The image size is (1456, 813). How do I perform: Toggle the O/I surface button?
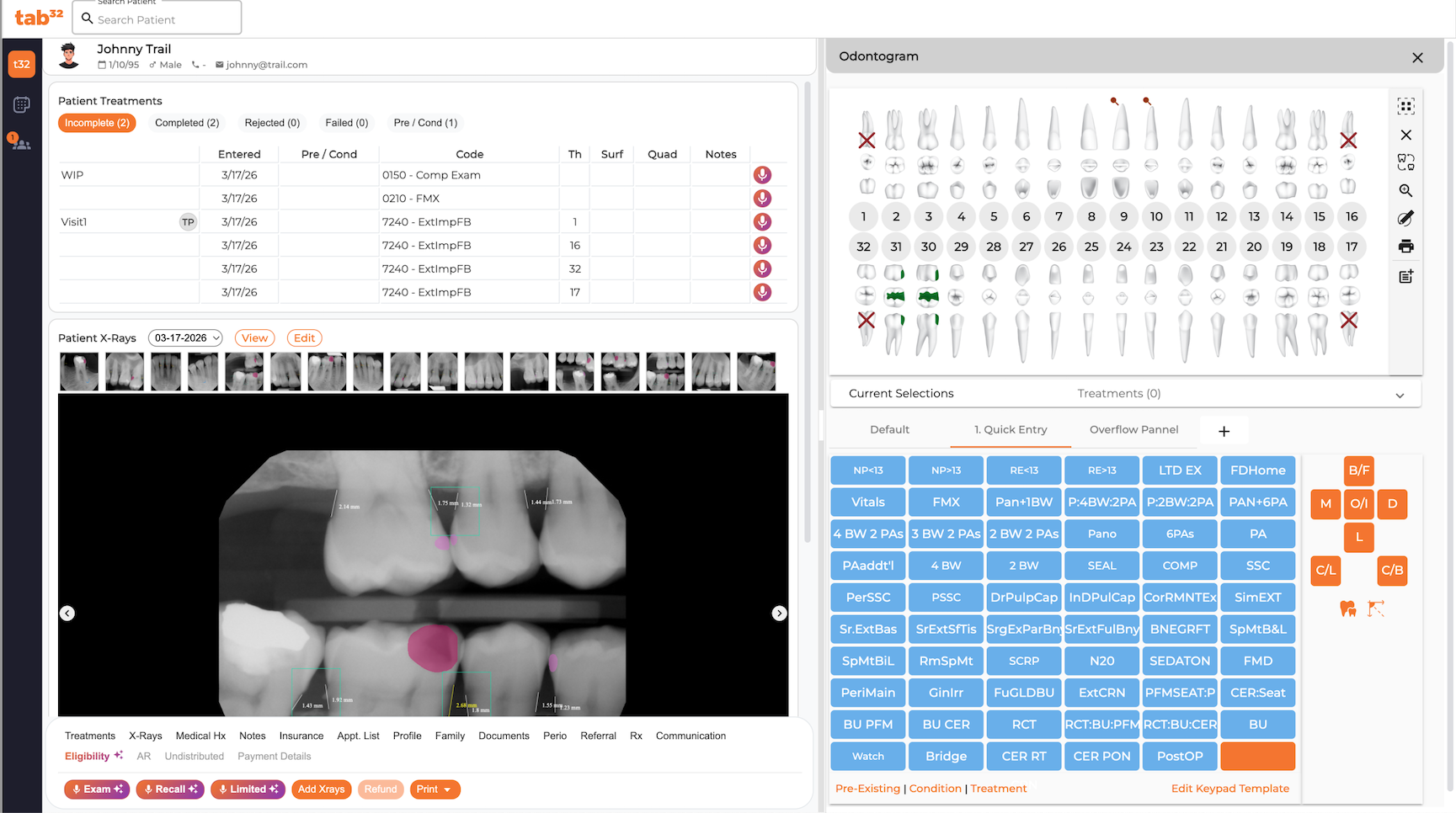pyautogui.click(x=1358, y=503)
